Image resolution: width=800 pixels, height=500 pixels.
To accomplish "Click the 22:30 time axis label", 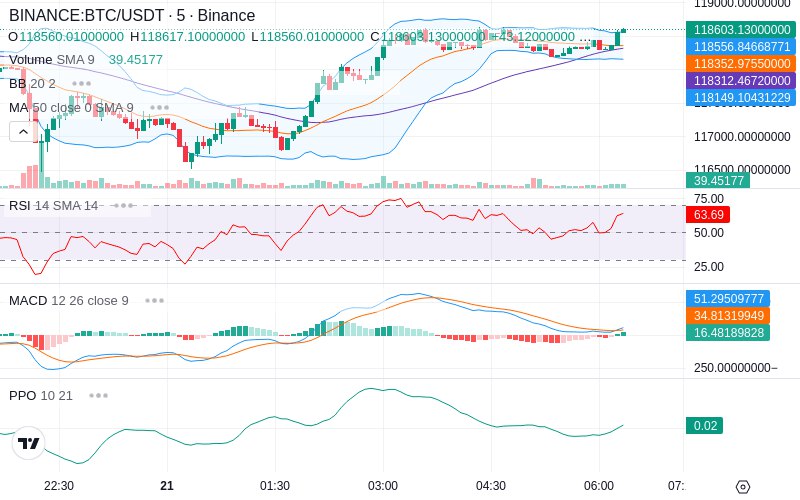I will 59,486.
